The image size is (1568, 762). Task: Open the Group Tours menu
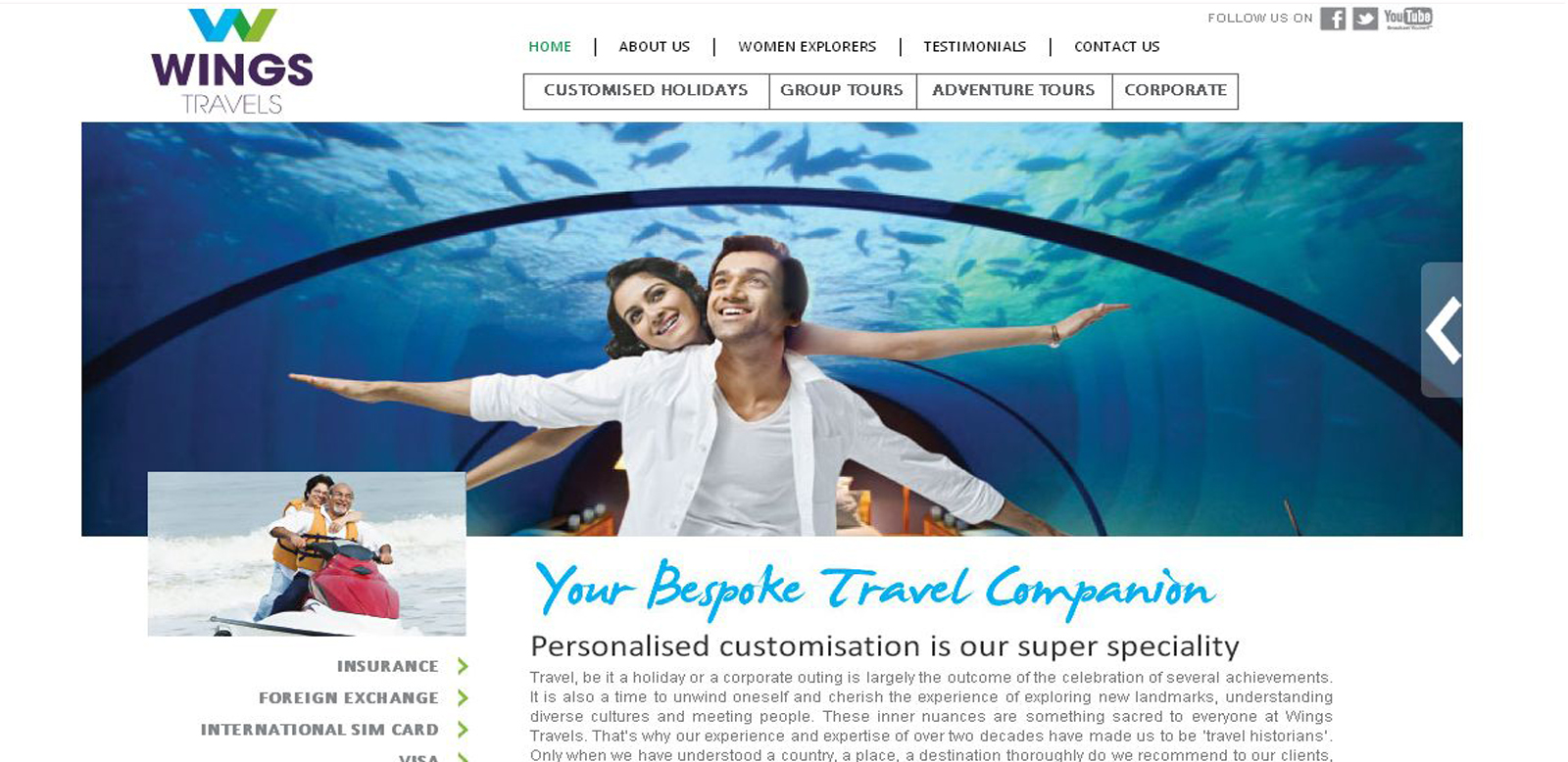842,91
